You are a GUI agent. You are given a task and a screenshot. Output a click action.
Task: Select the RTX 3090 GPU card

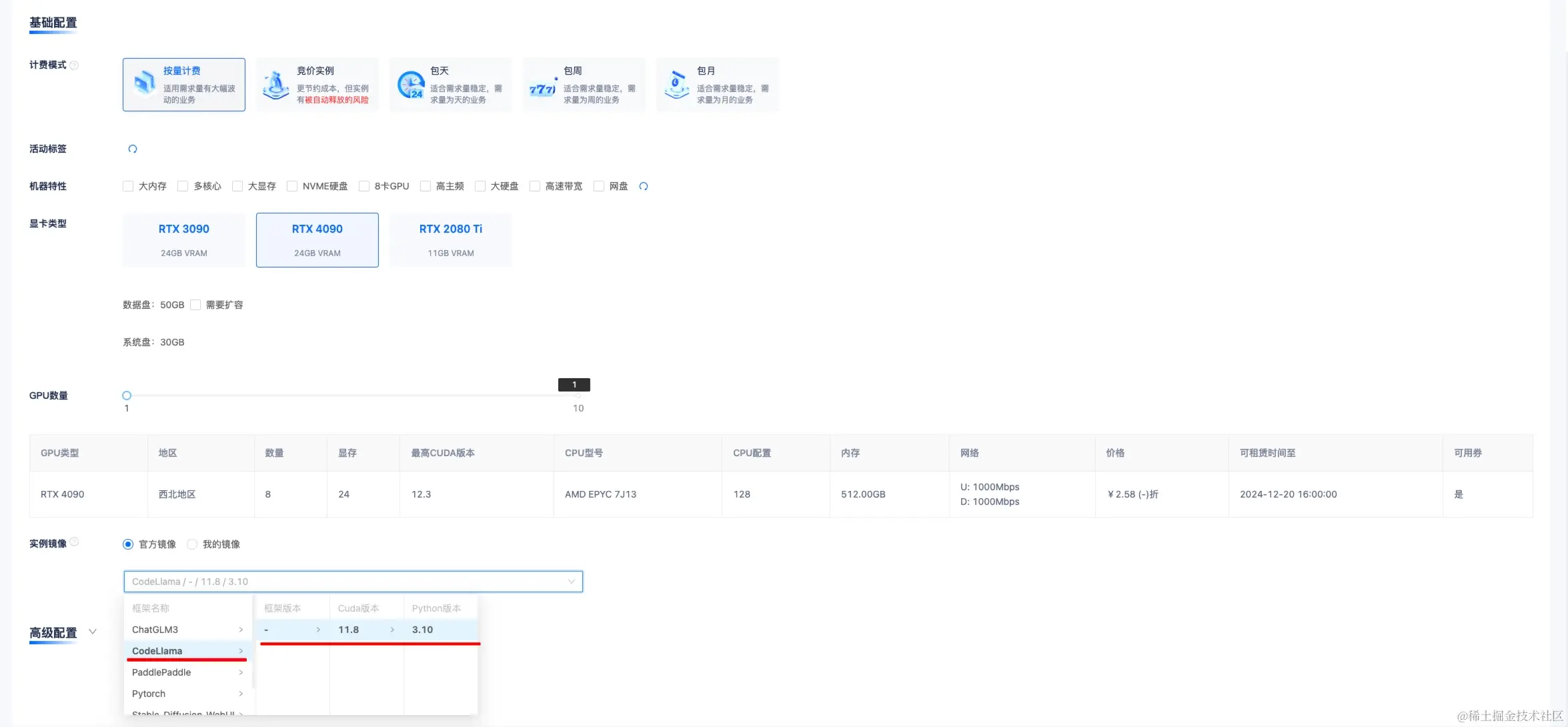pos(184,240)
